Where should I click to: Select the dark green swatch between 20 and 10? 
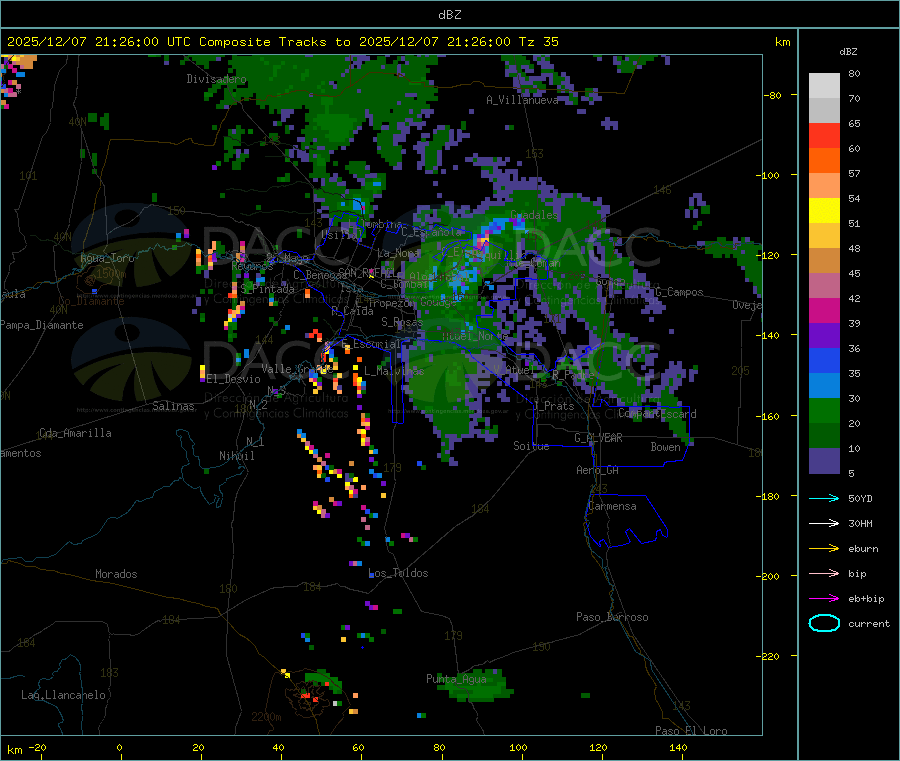[824, 436]
